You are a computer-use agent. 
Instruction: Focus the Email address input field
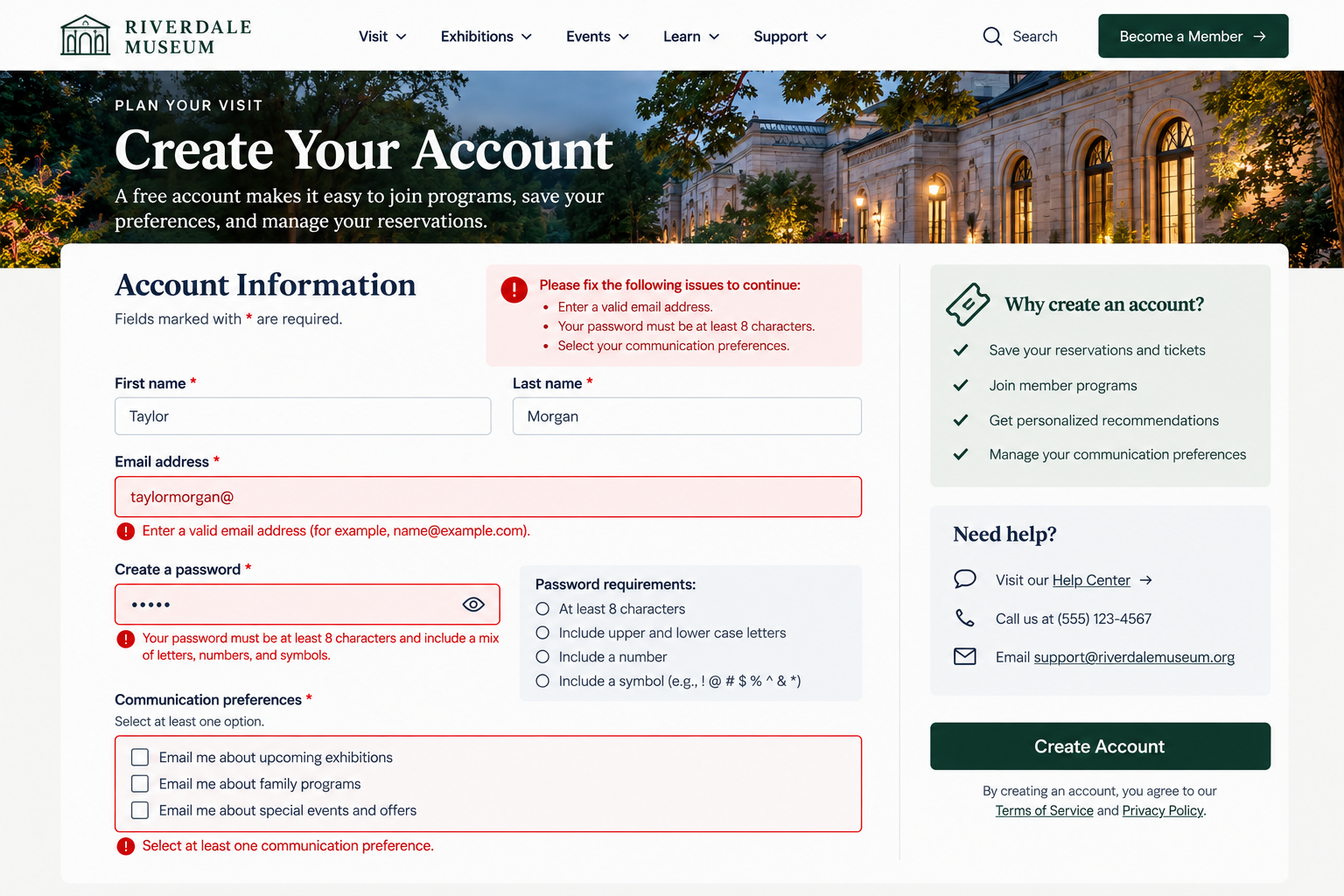tap(488, 497)
